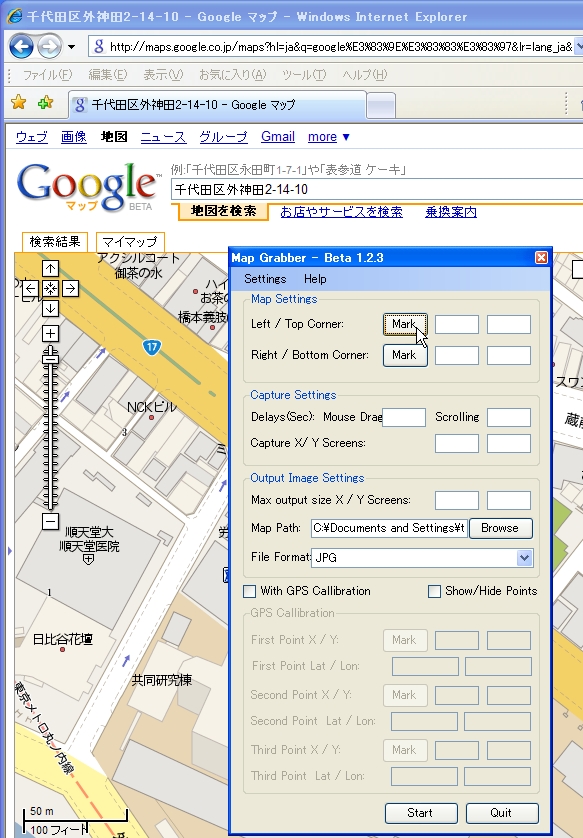The image size is (583, 838).
Task: Pan the map down with arrow icon
Action: coord(50,308)
